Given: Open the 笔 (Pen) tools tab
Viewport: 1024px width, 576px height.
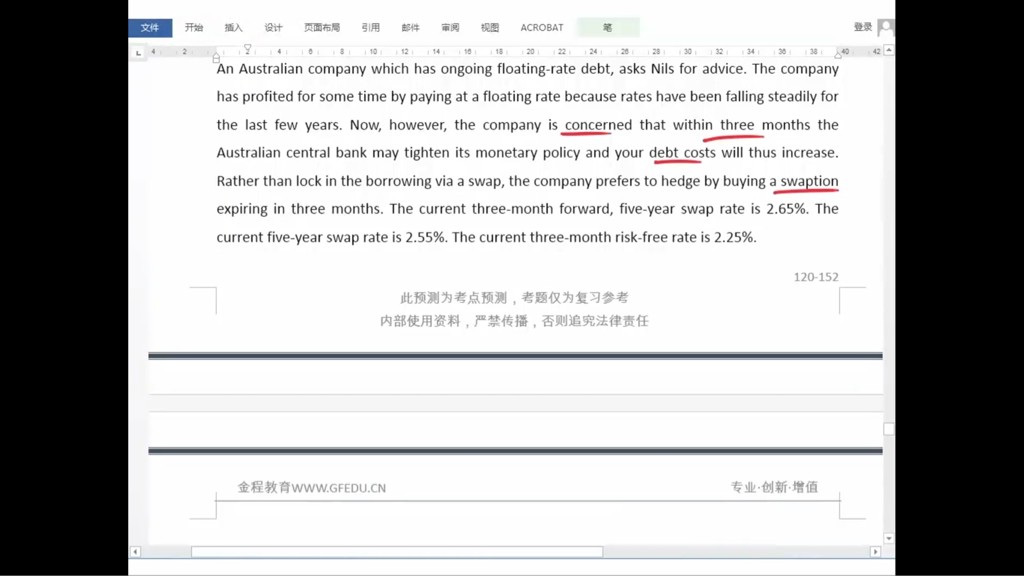Looking at the screenshot, I should coord(607,27).
